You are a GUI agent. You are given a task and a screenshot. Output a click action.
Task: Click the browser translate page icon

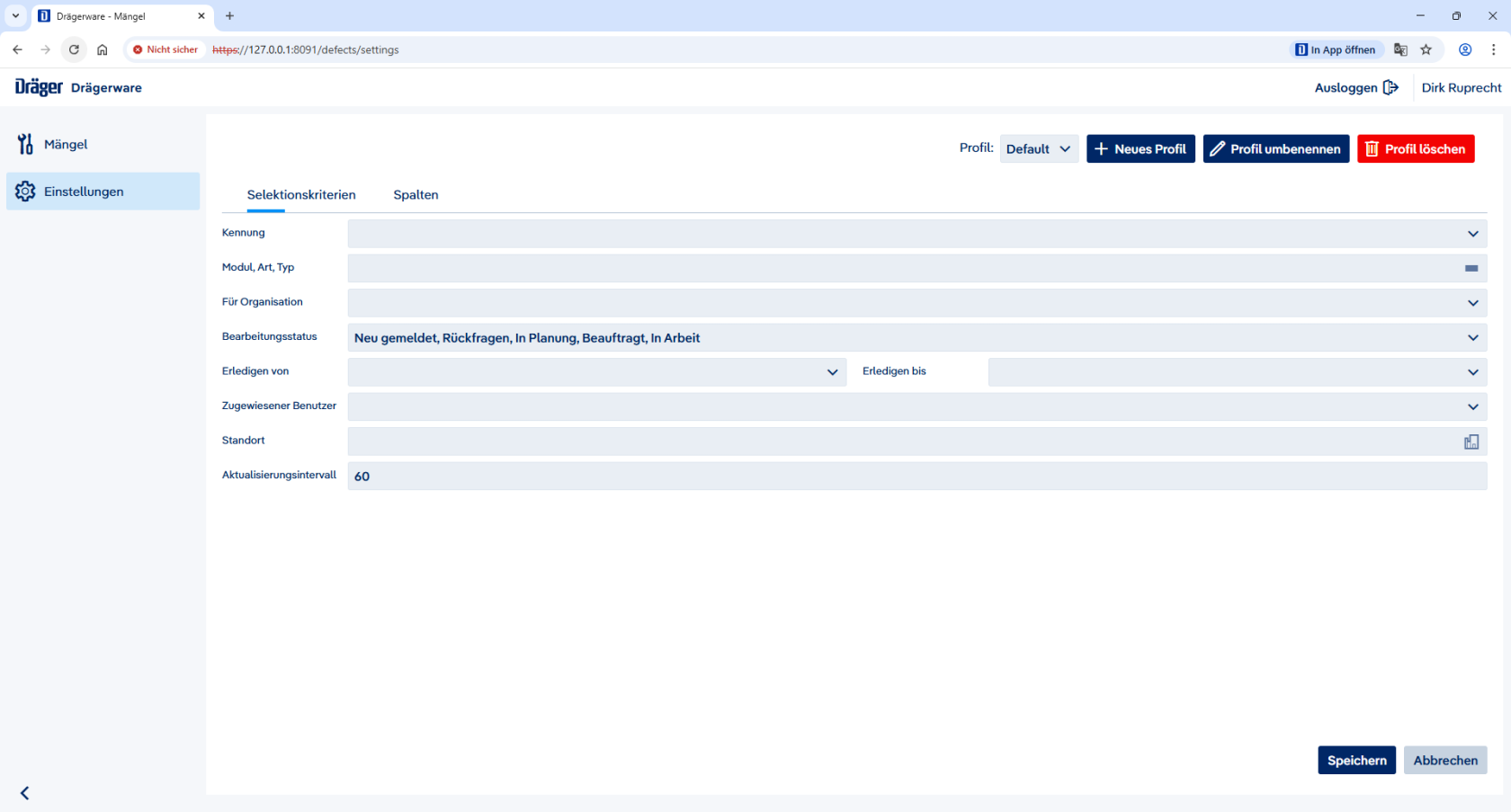click(x=1400, y=49)
